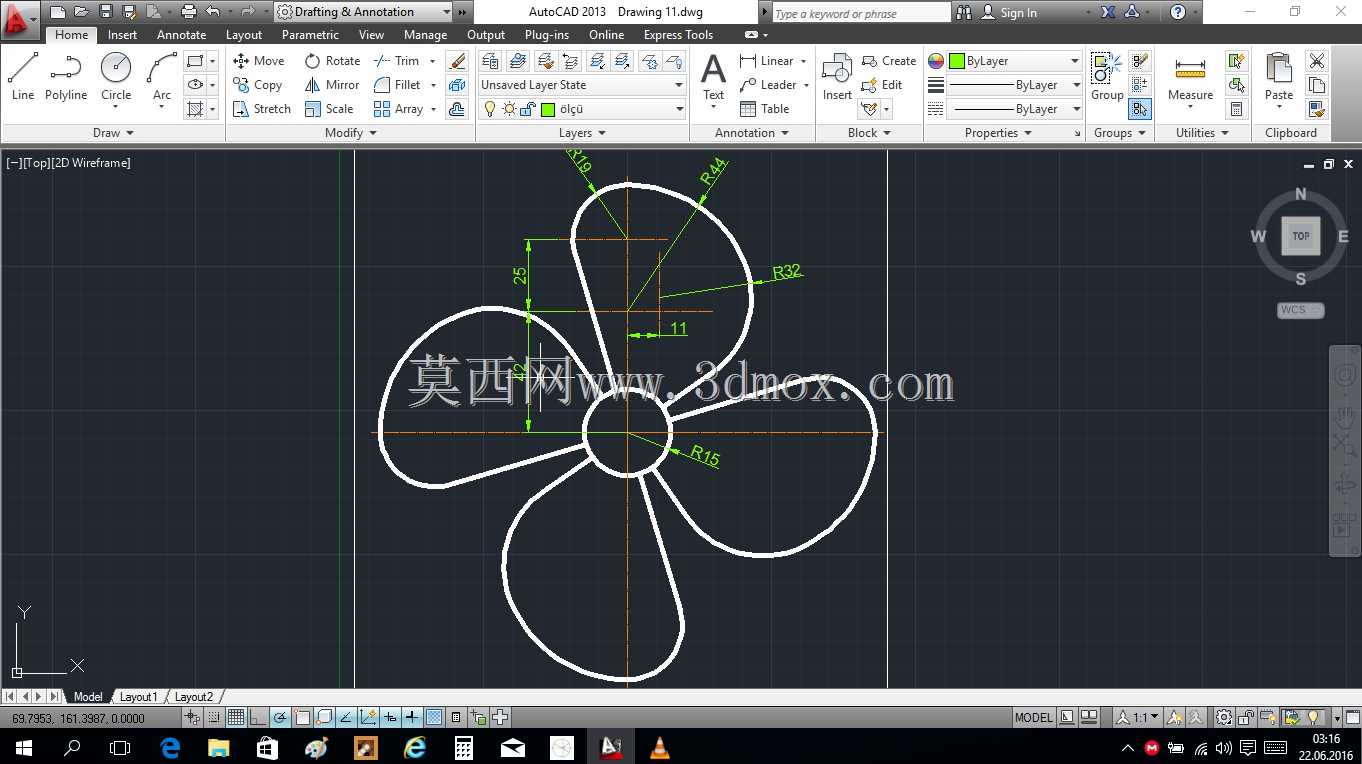Click the Group icon
The height and width of the screenshot is (764, 1362).
point(1107,77)
